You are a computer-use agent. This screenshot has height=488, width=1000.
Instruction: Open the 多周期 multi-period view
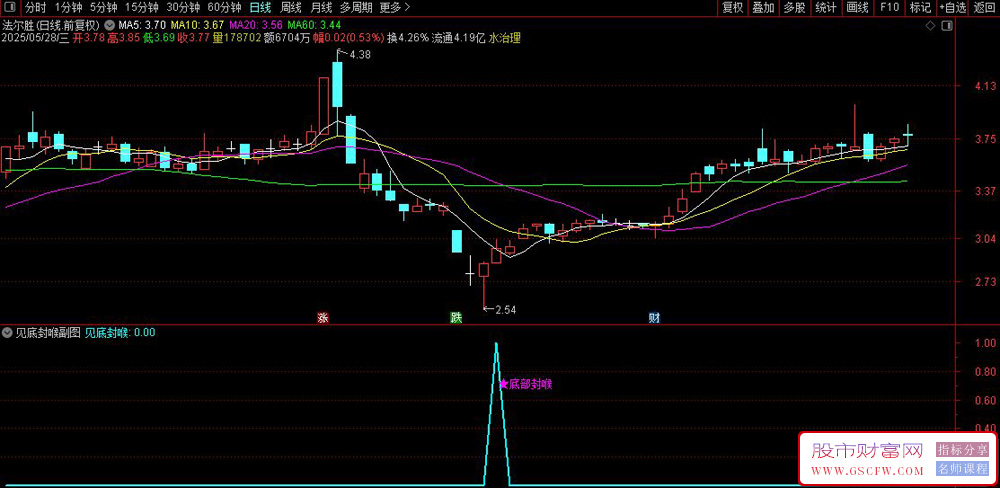pyautogui.click(x=356, y=8)
